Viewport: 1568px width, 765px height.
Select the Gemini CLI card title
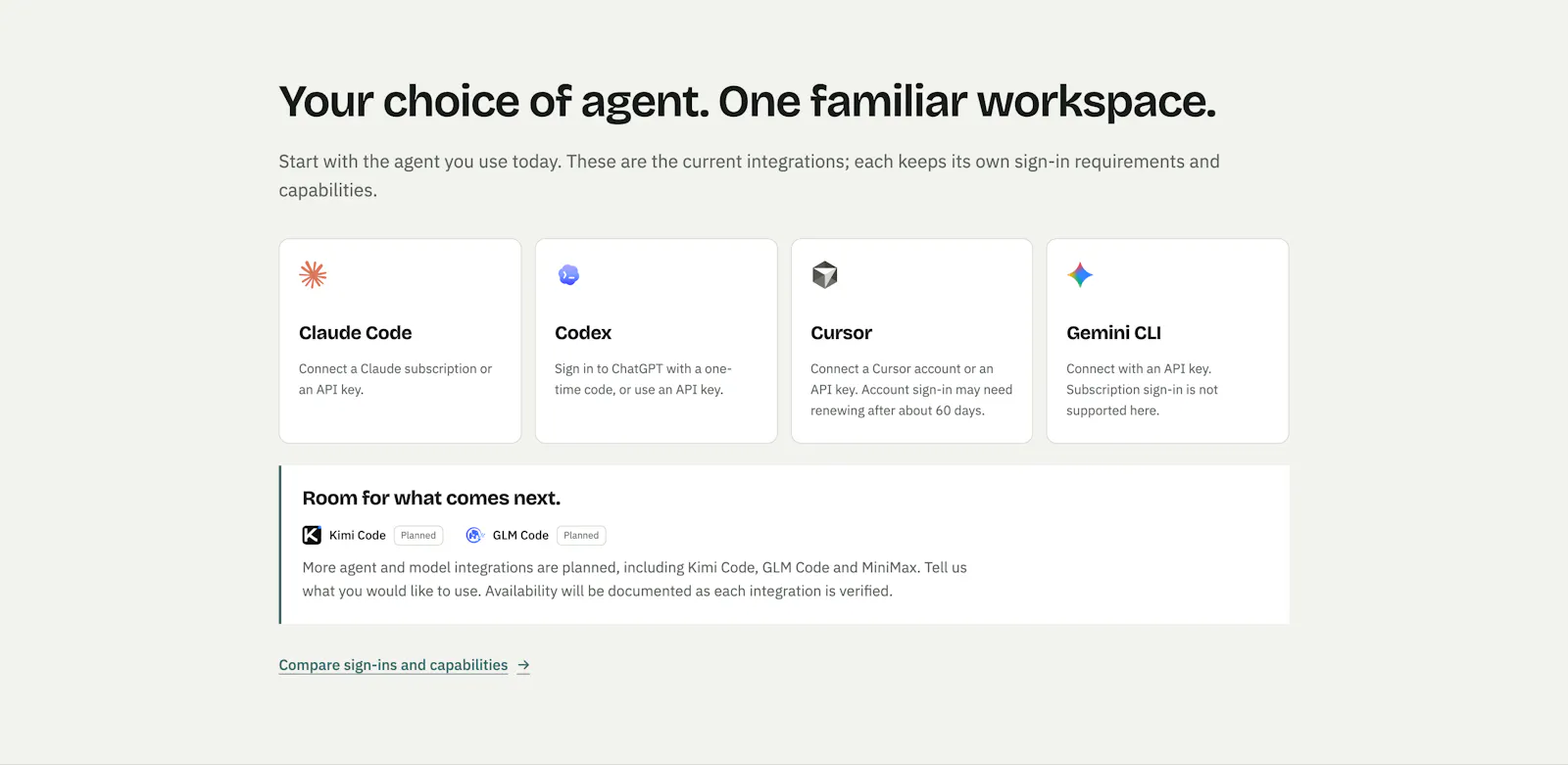[x=1113, y=333]
